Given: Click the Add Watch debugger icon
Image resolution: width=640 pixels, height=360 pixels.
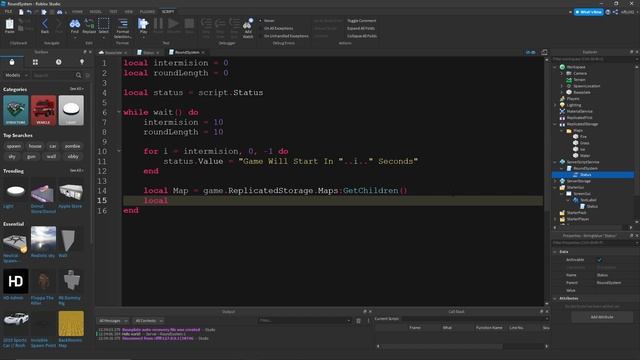Looking at the screenshot, I should coord(248,24).
